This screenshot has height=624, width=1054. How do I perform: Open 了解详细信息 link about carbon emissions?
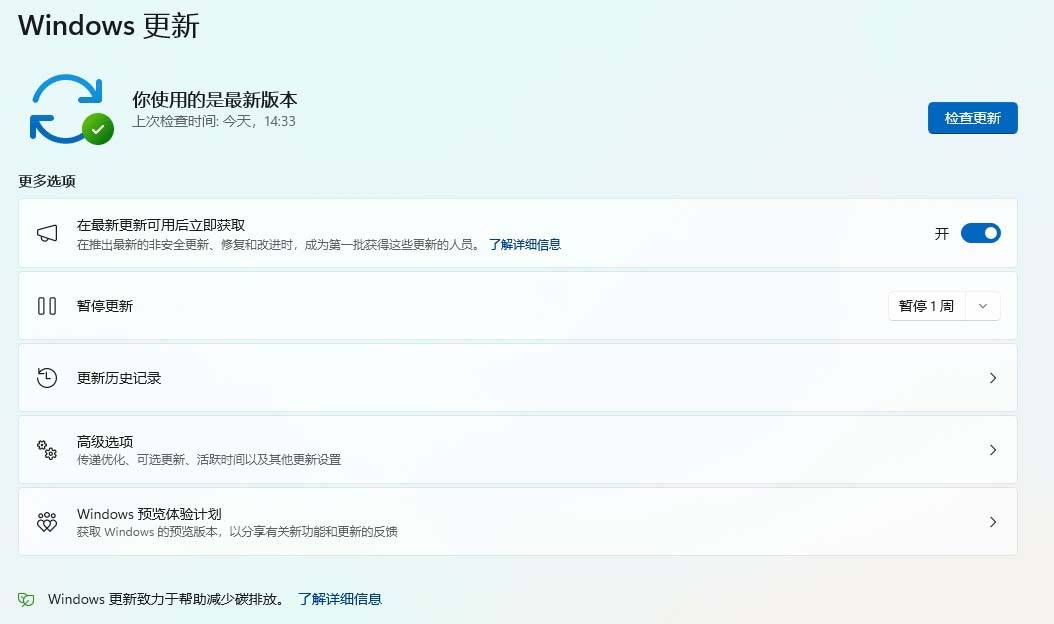(x=340, y=599)
